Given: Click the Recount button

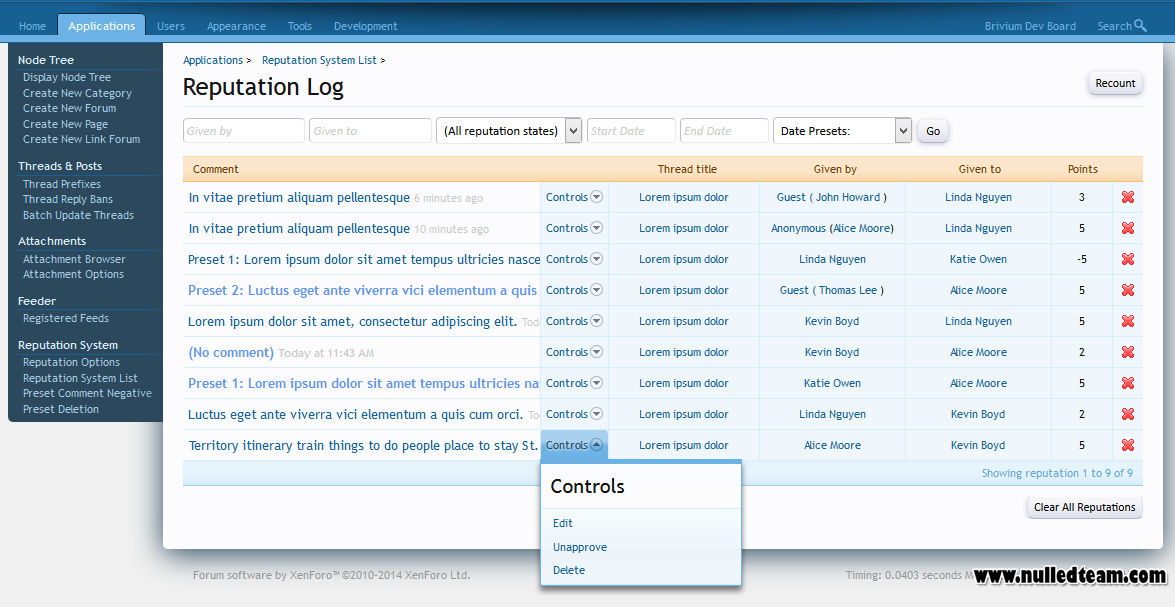Looking at the screenshot, I should [x=1115, y=83].
